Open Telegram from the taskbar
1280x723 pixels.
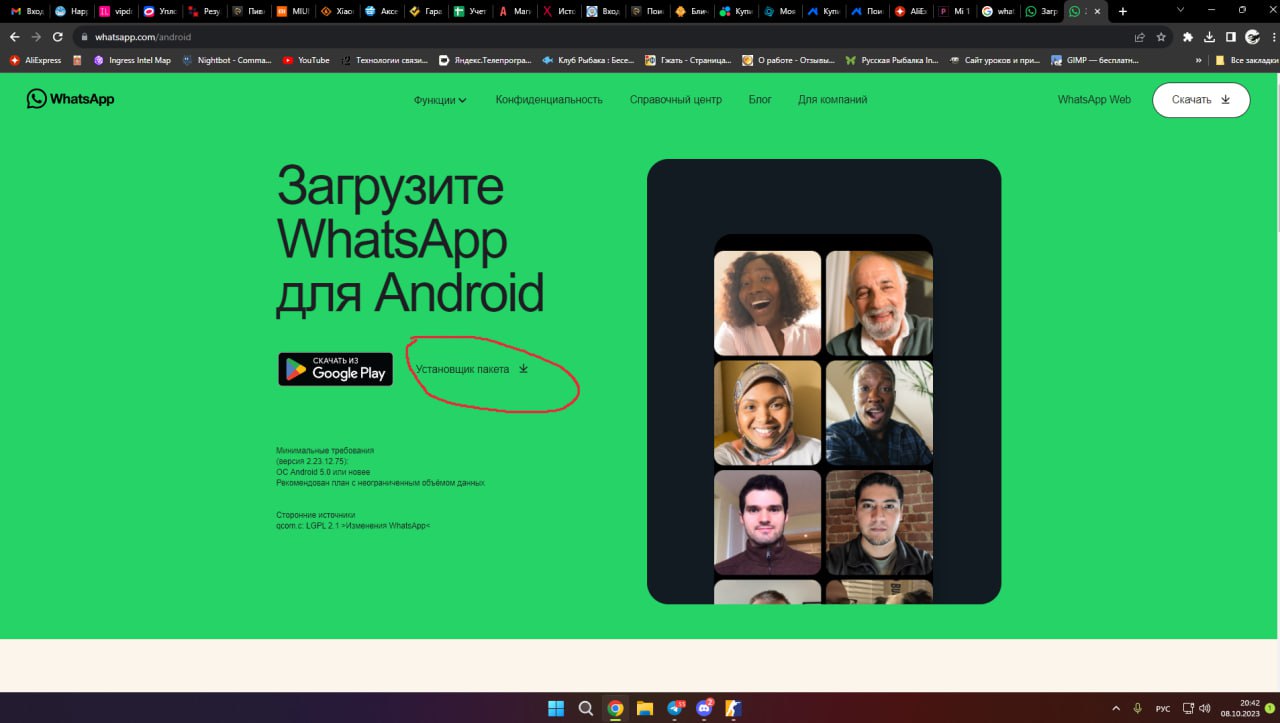coord(675,709)
